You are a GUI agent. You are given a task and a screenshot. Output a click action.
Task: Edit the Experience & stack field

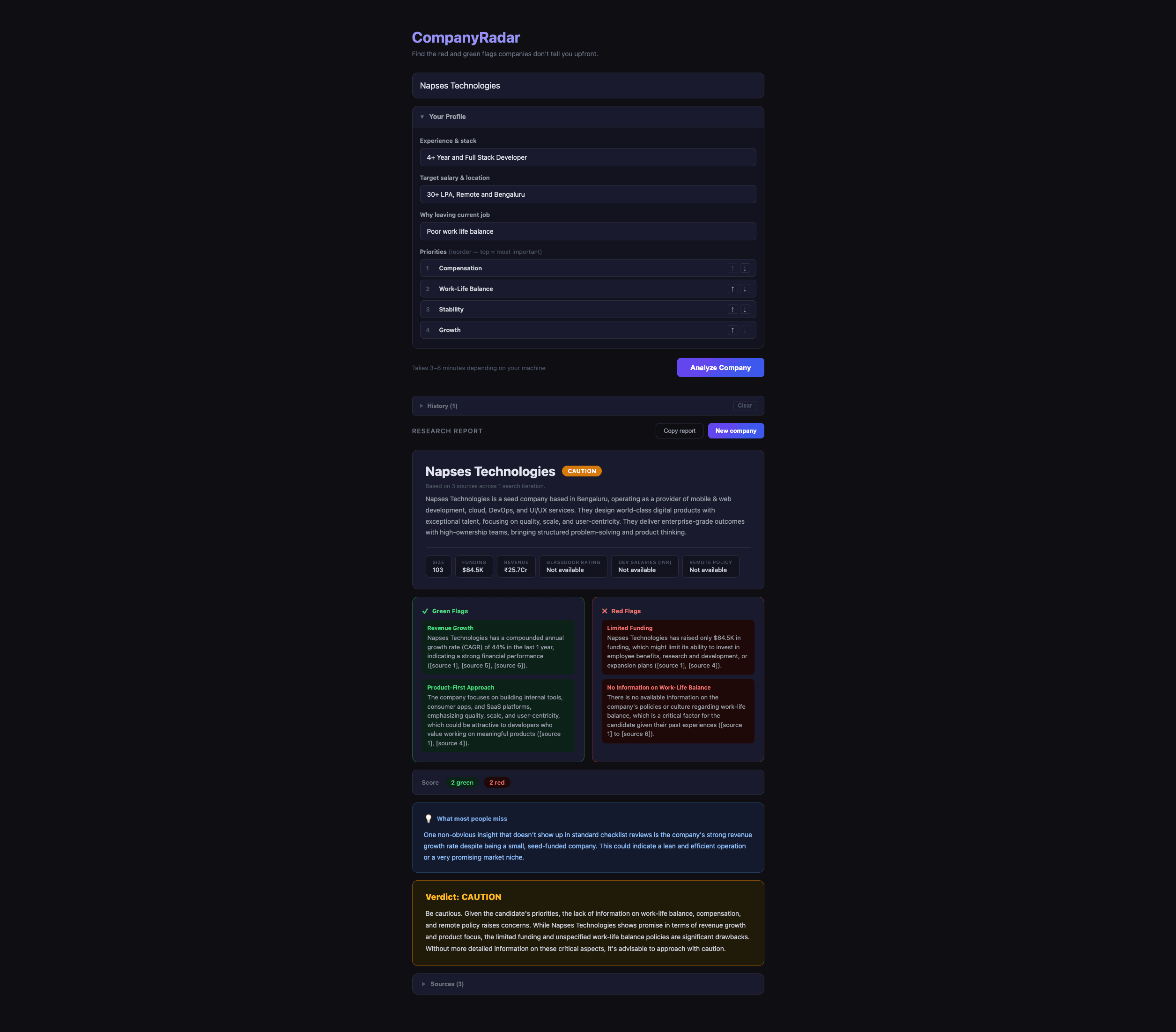tap(588, 158)
